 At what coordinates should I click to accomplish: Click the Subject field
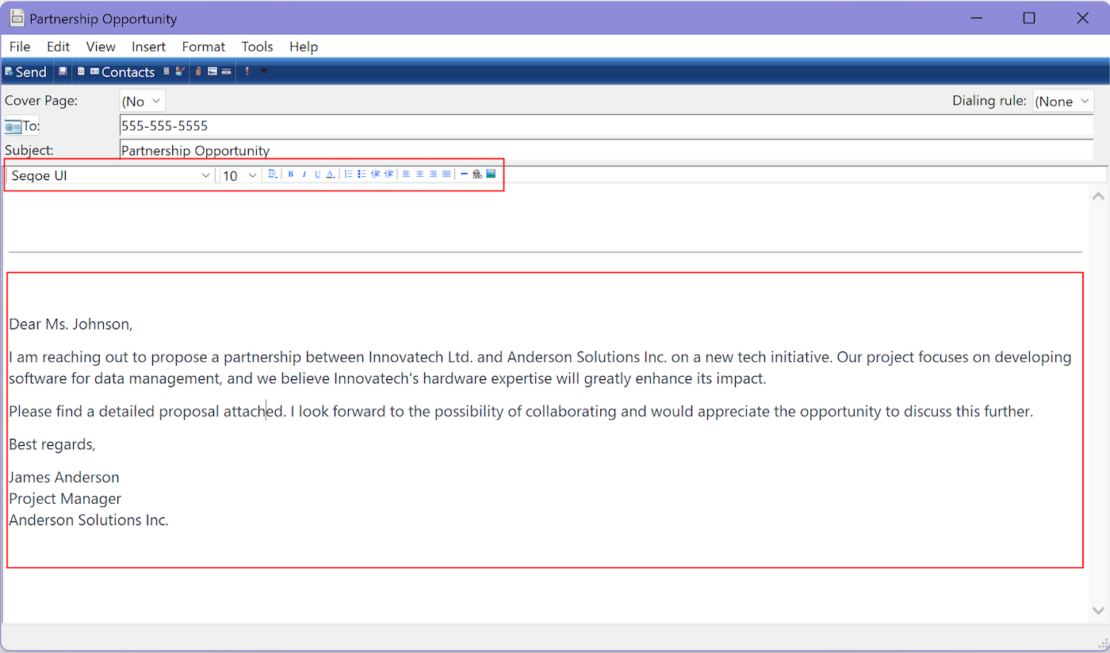(x=606, y=150)
